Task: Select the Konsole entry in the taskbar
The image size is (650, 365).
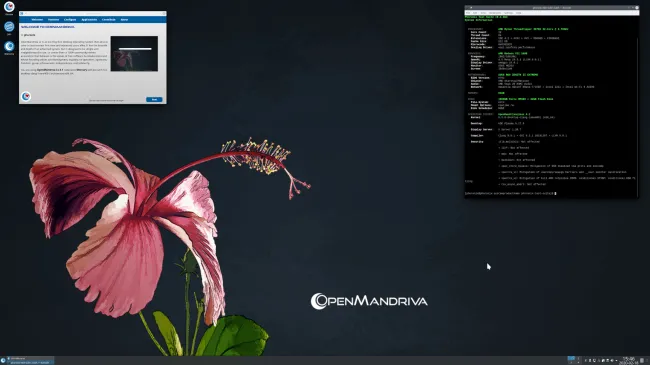Action: [x=31, y=363]
